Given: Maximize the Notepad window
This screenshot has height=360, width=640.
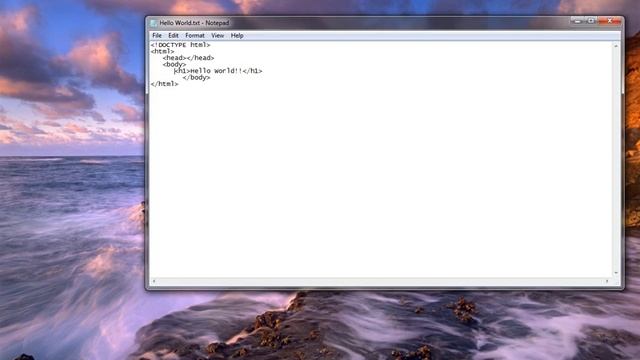Looking at the screenshot, I should pyautogui.click(x=590, y=20).
